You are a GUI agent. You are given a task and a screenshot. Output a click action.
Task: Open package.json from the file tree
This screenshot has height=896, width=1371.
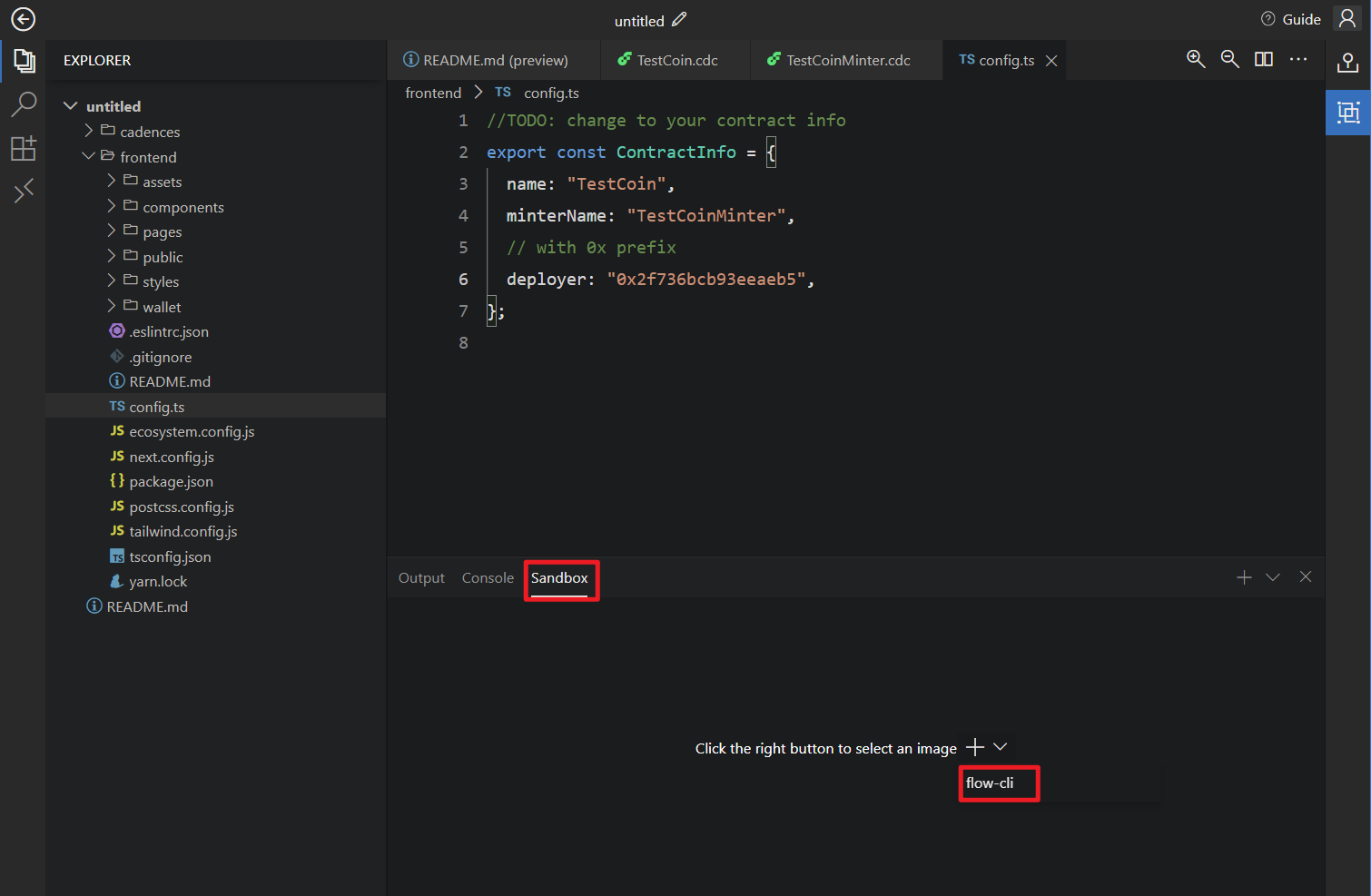171,481
